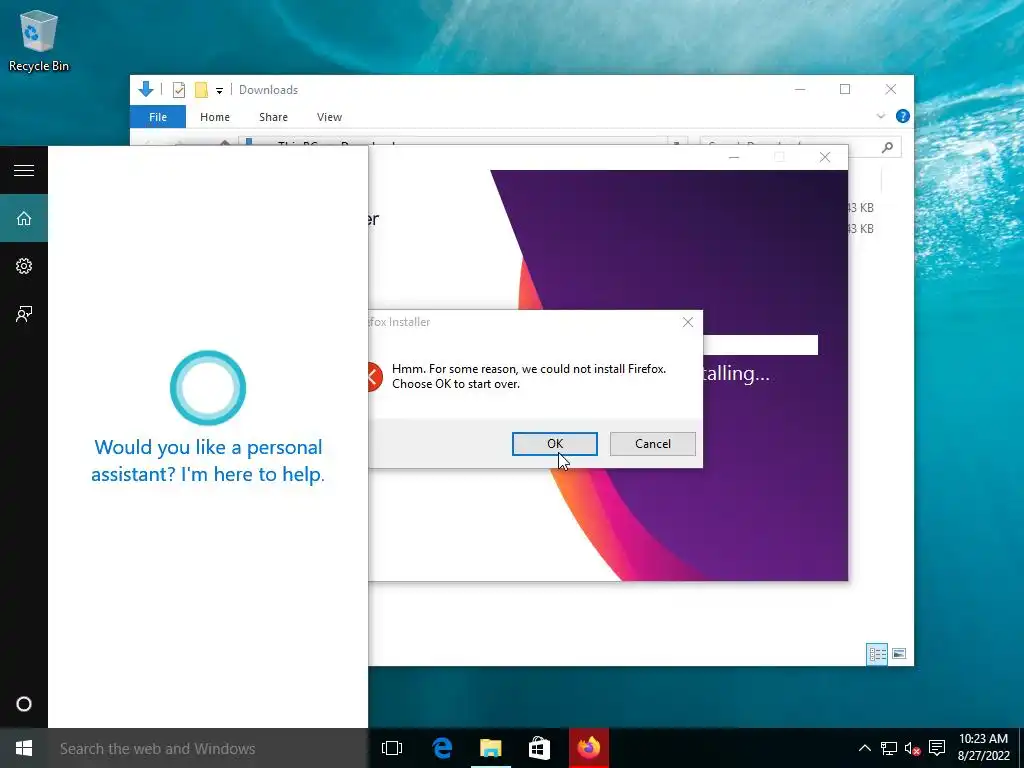The width and height of the screenshot is (1024, 768).
Task: Click the New Folder quick access icon
Action: tap(201, 90)
